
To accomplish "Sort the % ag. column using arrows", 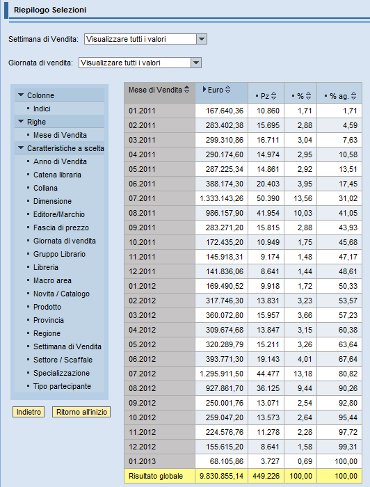I will click(354, 96).
